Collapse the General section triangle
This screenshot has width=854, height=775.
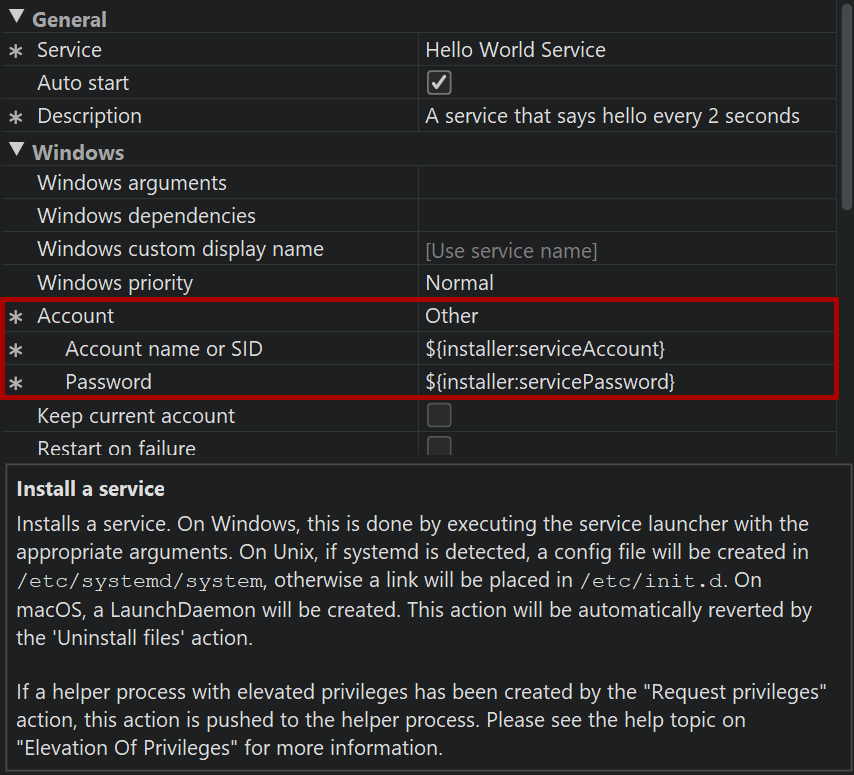click(17, 18)
